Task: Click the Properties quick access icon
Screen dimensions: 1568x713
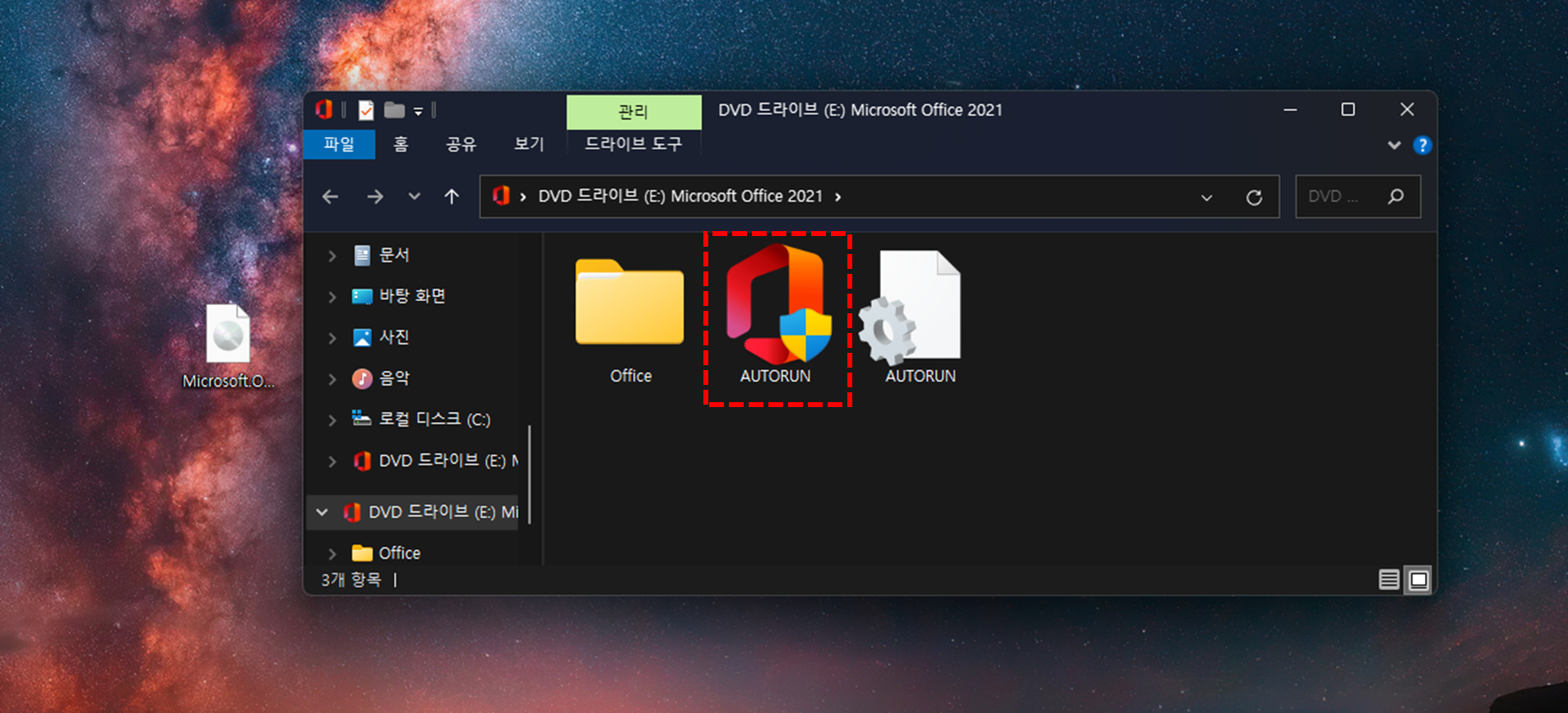Action: click(366, 109)
